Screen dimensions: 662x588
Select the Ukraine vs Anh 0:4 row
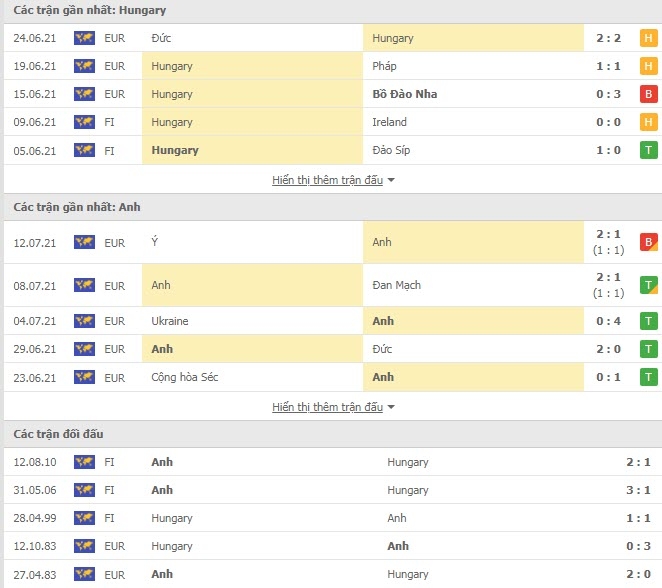point(333,321)
